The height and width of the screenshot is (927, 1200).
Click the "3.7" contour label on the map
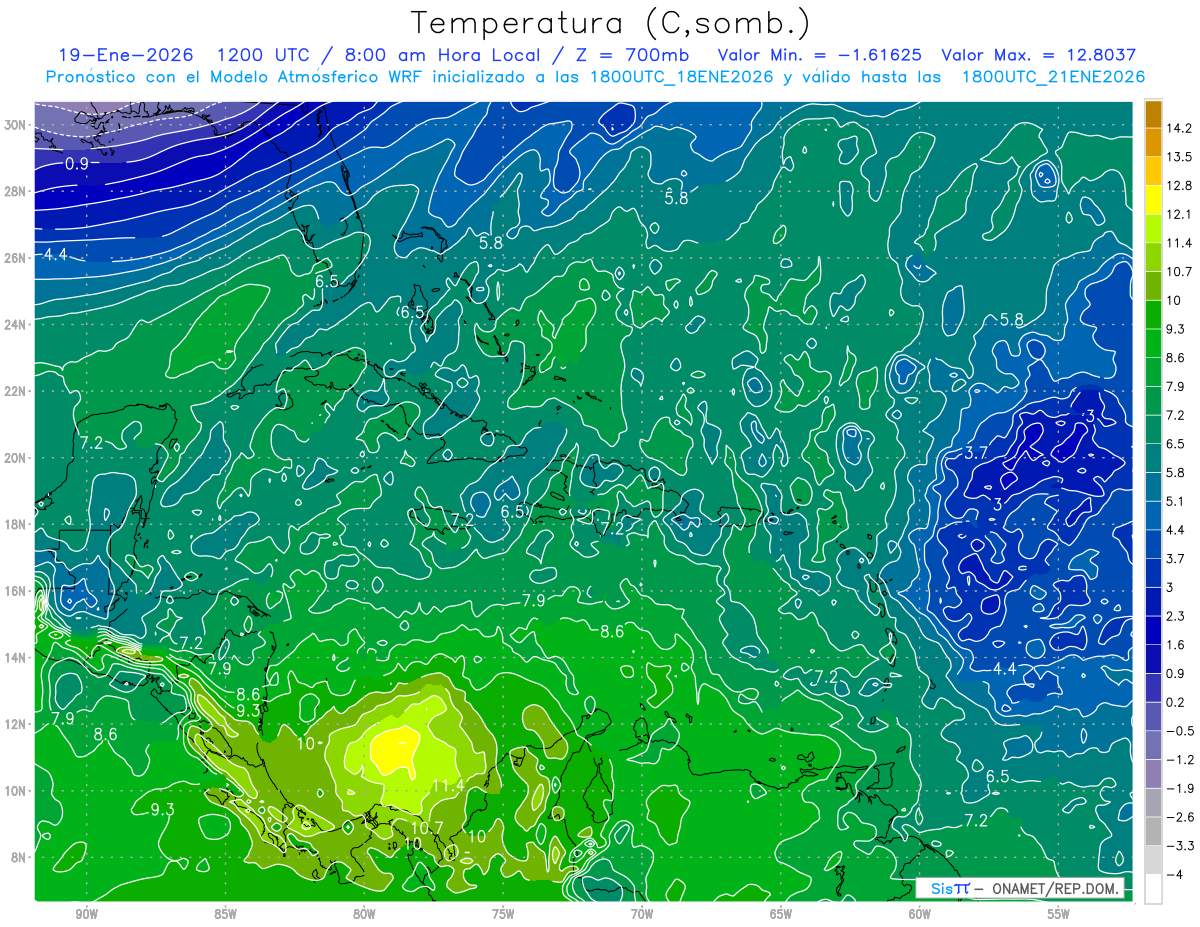pyautogui.click(x=976, y=453)
